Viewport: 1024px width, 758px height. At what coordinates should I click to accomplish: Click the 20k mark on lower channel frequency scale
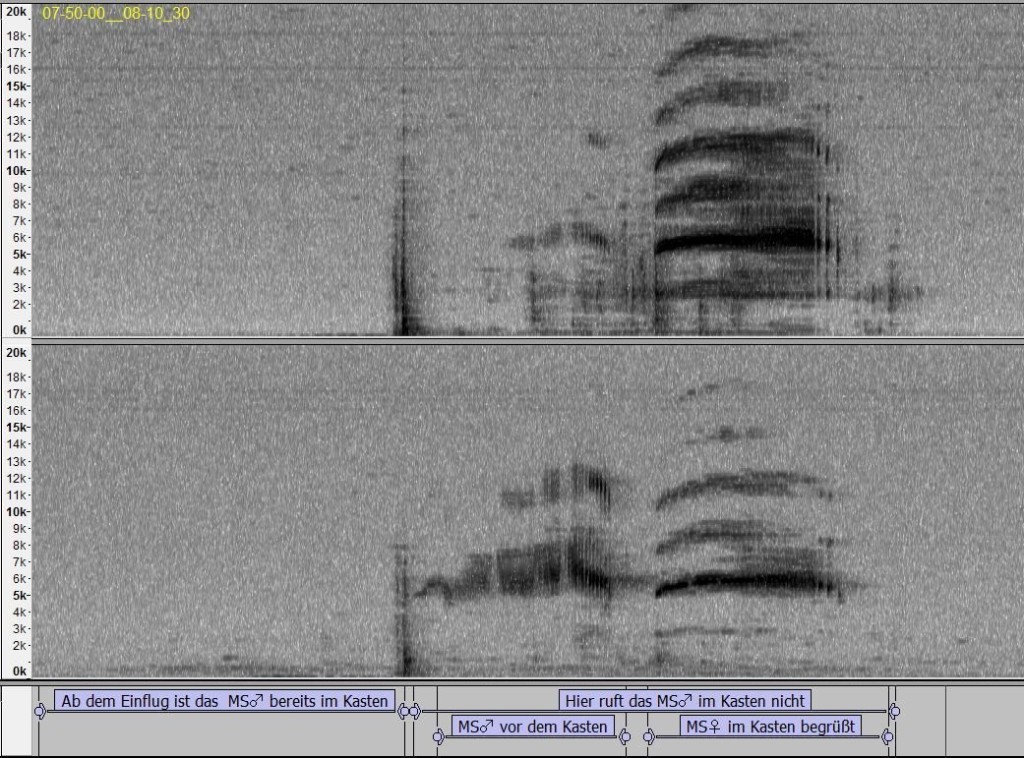click(x=15, y=353)
